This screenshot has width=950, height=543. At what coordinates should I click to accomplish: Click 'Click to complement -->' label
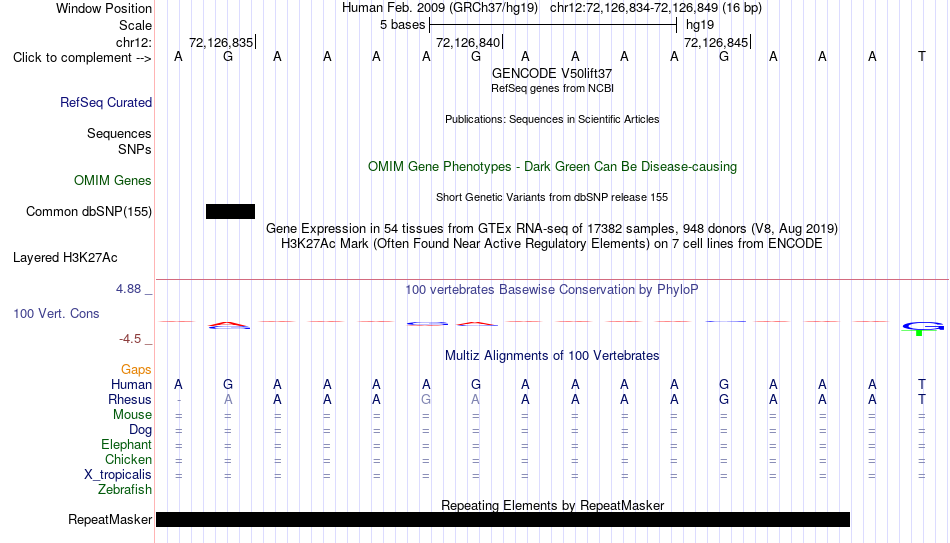tap(82, 58)
